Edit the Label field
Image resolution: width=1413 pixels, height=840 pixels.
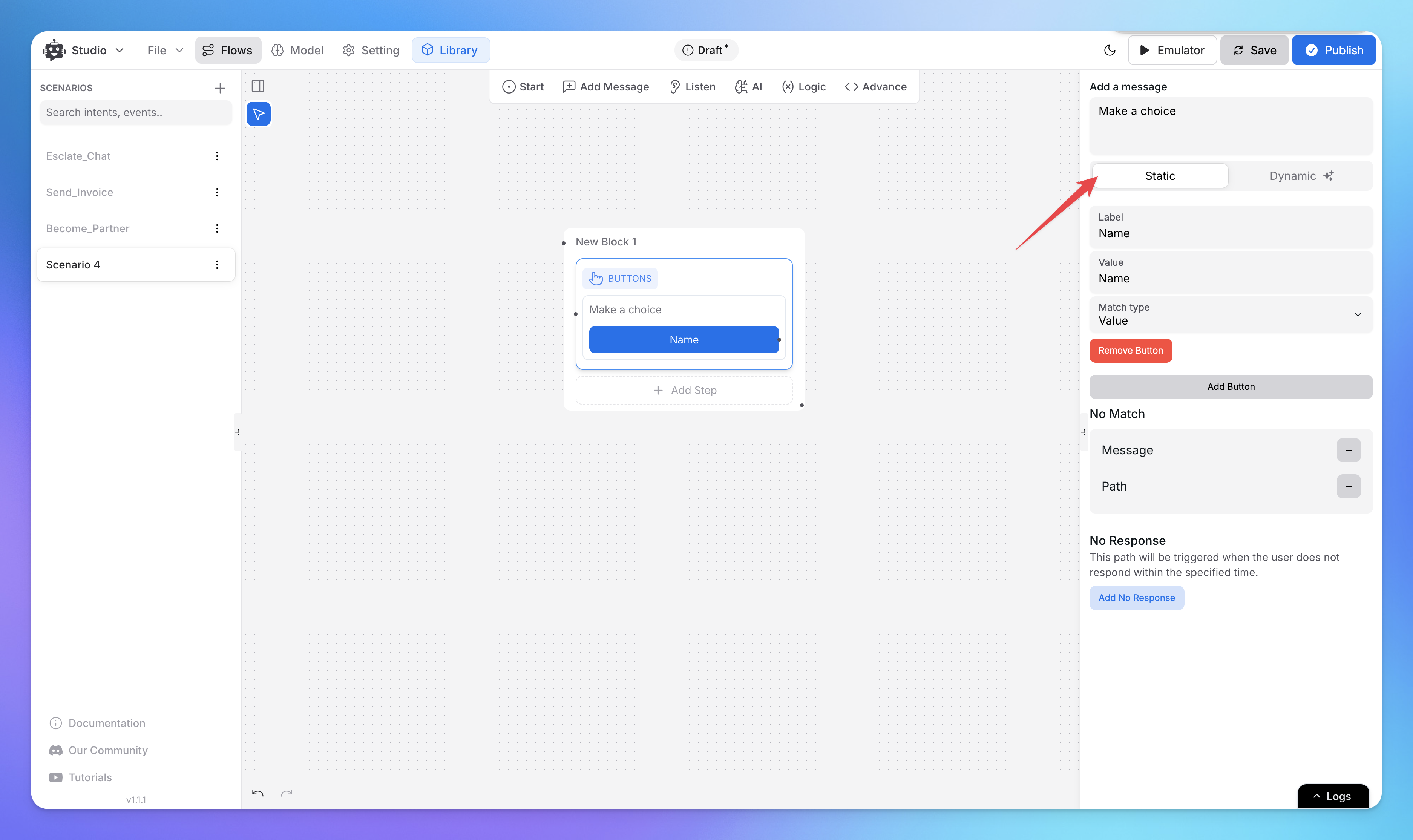click(1231, 227)
